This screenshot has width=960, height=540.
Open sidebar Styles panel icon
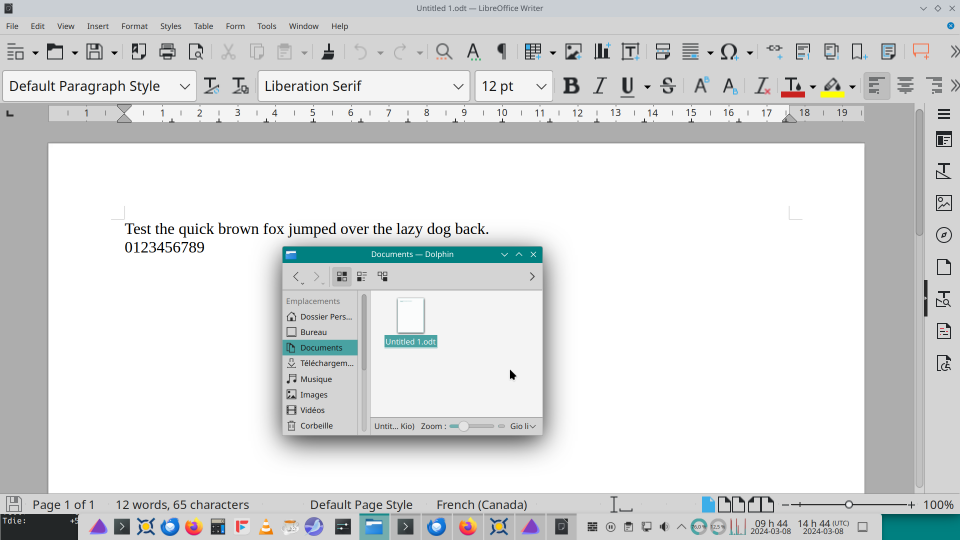click(x=944, y=171)
